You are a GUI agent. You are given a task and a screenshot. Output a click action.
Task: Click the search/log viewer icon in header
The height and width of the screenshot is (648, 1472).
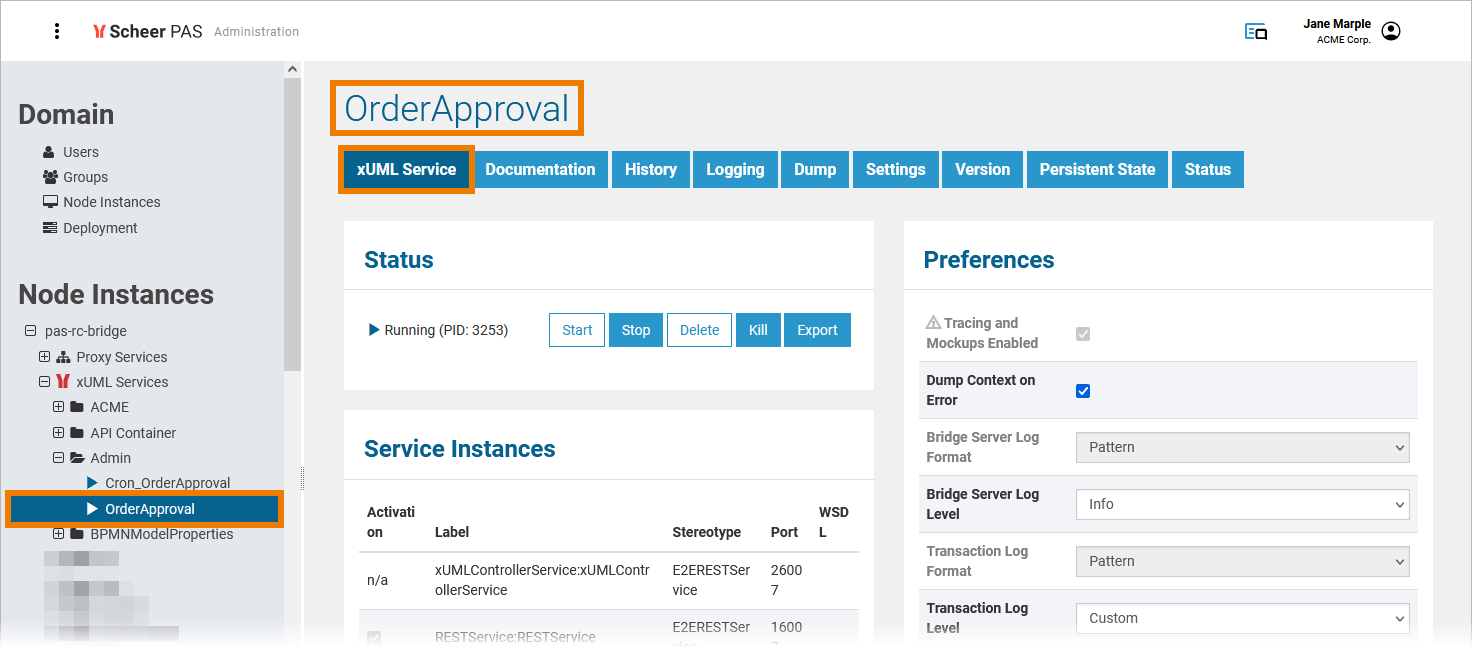[x=1256, y=31]
